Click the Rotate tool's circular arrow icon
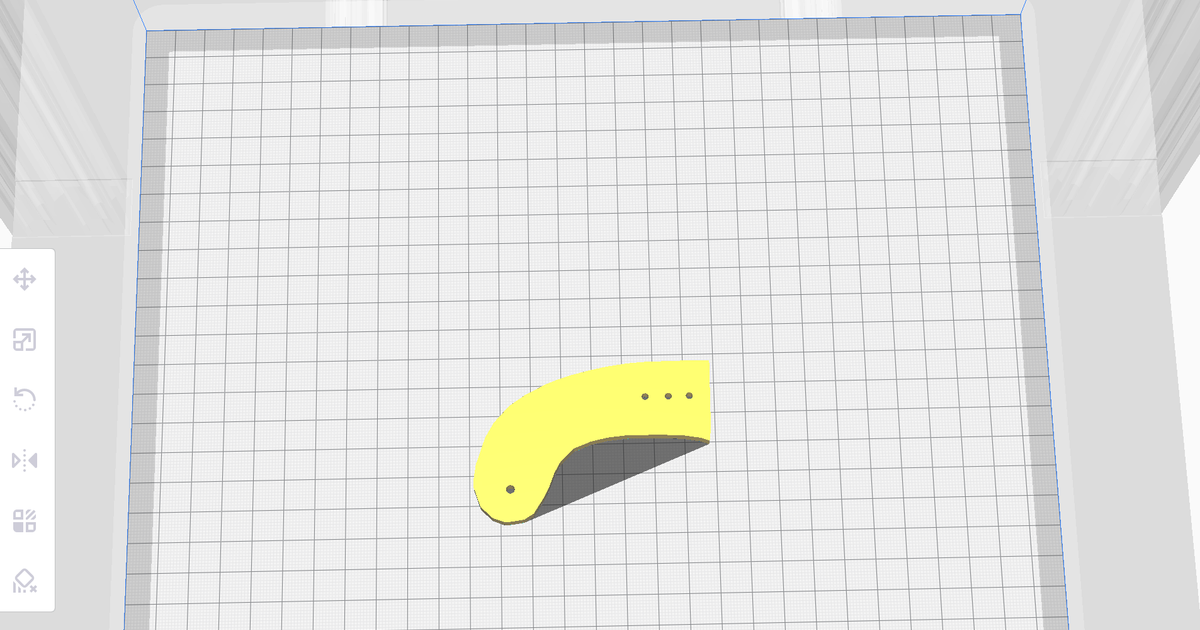 [24, 400]
